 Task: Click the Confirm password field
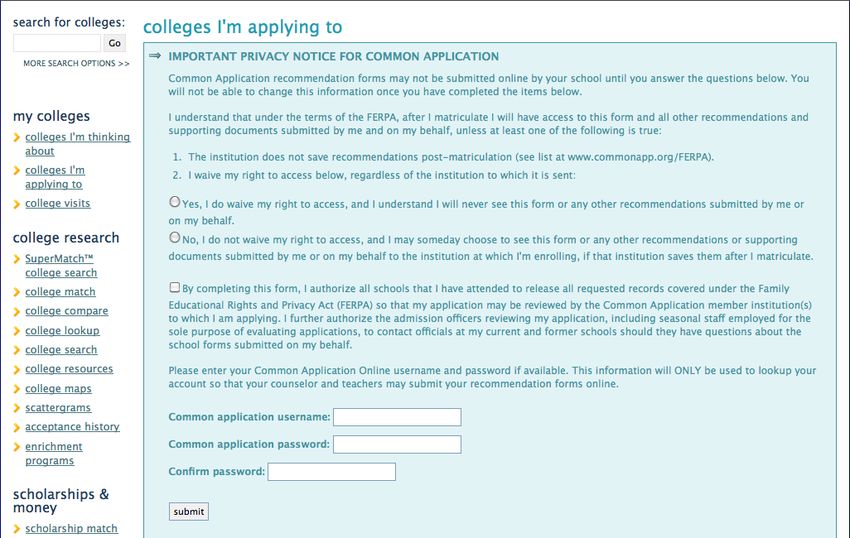tap(332, 471)
